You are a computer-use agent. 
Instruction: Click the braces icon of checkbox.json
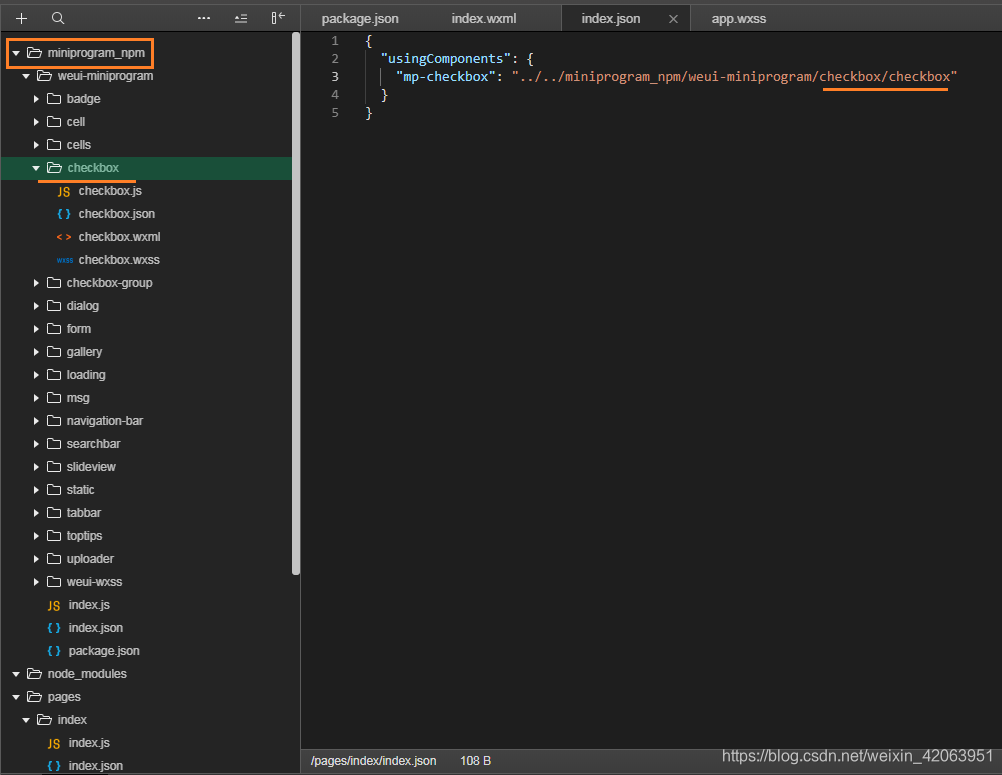(x=64, y=214)
